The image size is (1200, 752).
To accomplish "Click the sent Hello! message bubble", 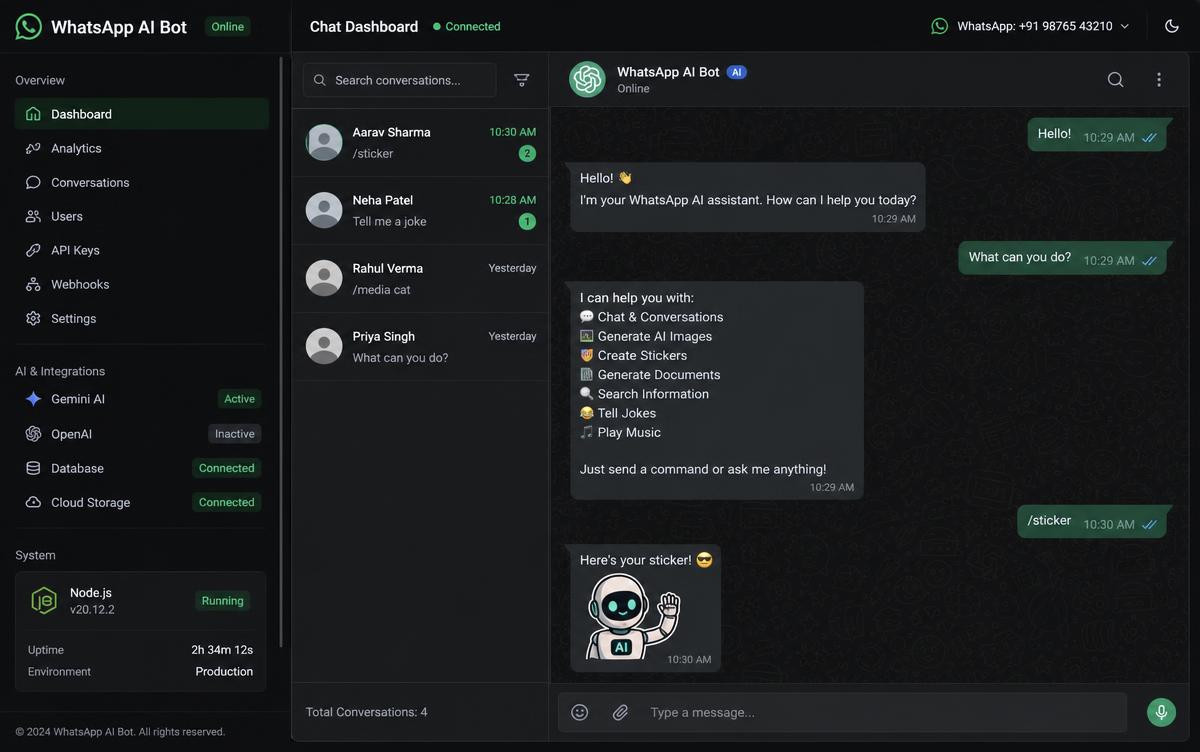I will tap(1097, 135).
